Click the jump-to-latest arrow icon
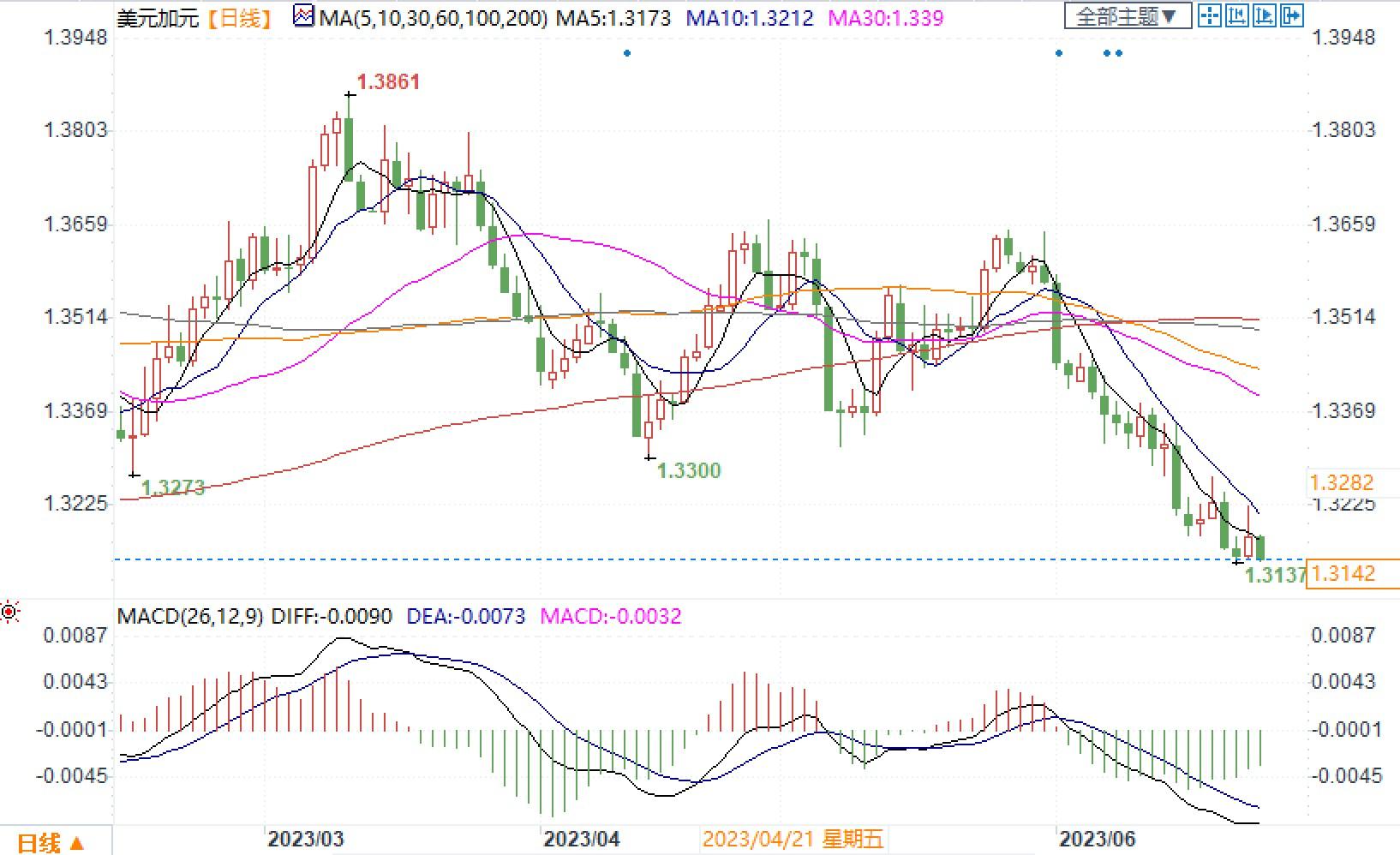The image size is (1400, 855). (x=1292, y=15)
